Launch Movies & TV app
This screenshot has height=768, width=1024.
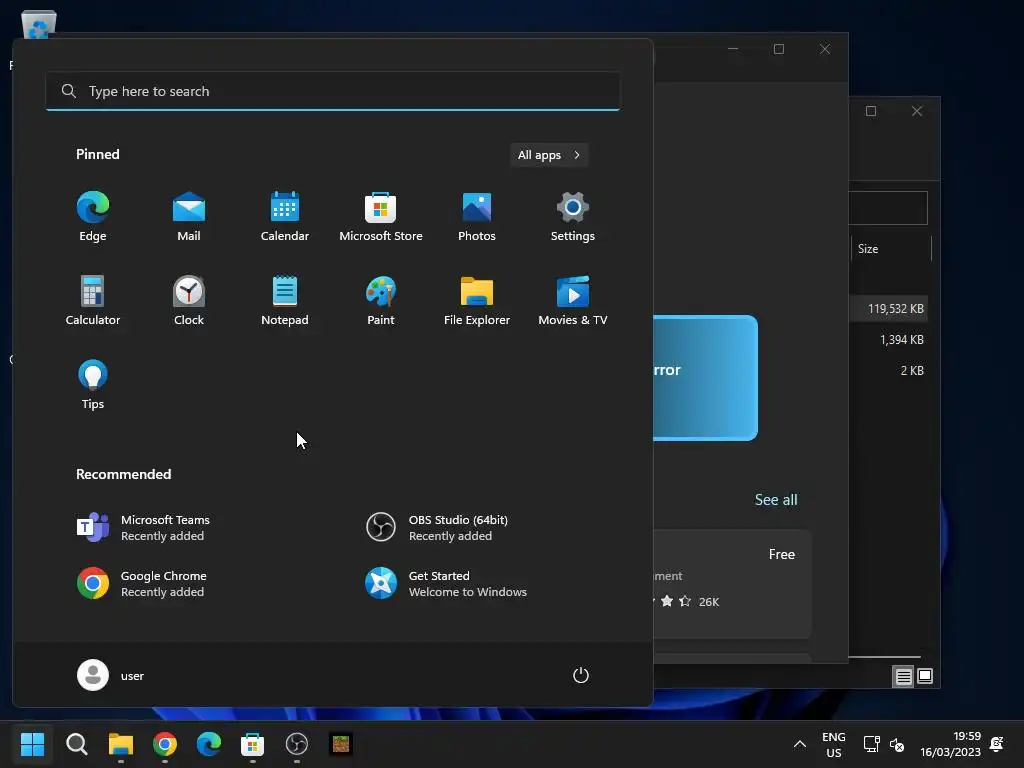(x=573, y=300)
